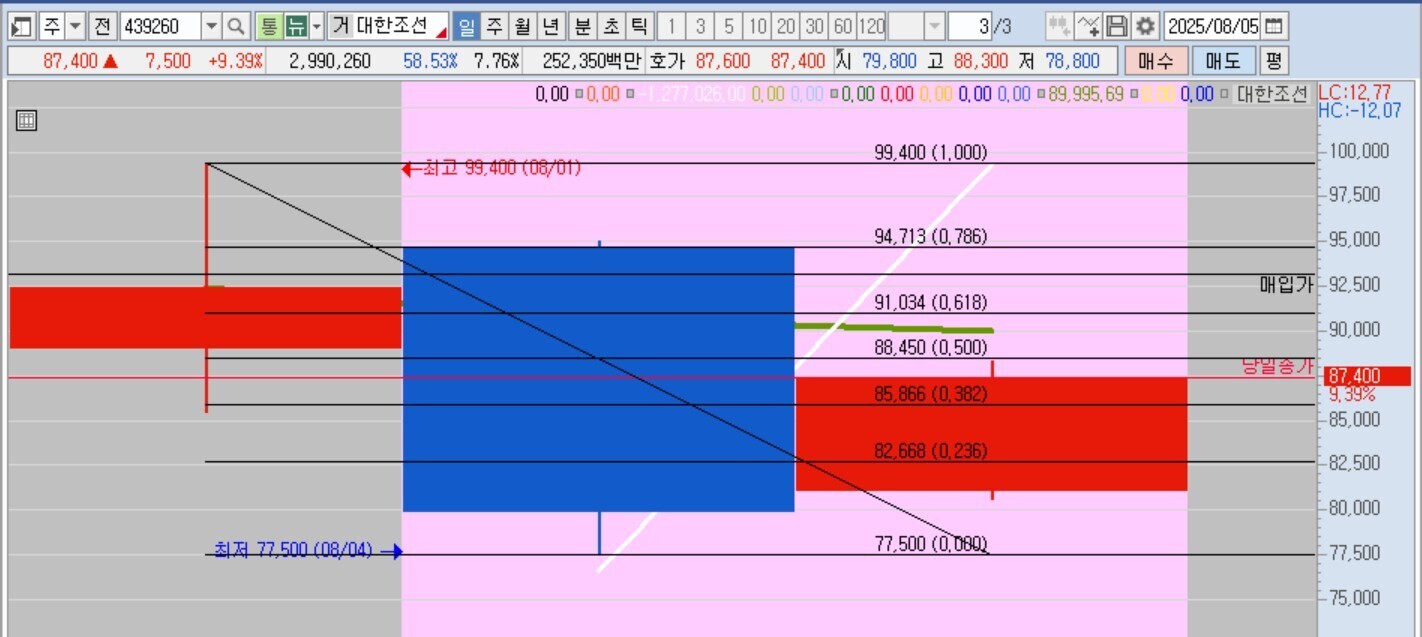Viewport: 1422px width, 637px height.
Task: Click the change rate +9.39%
Action: (x=236, y=61)
